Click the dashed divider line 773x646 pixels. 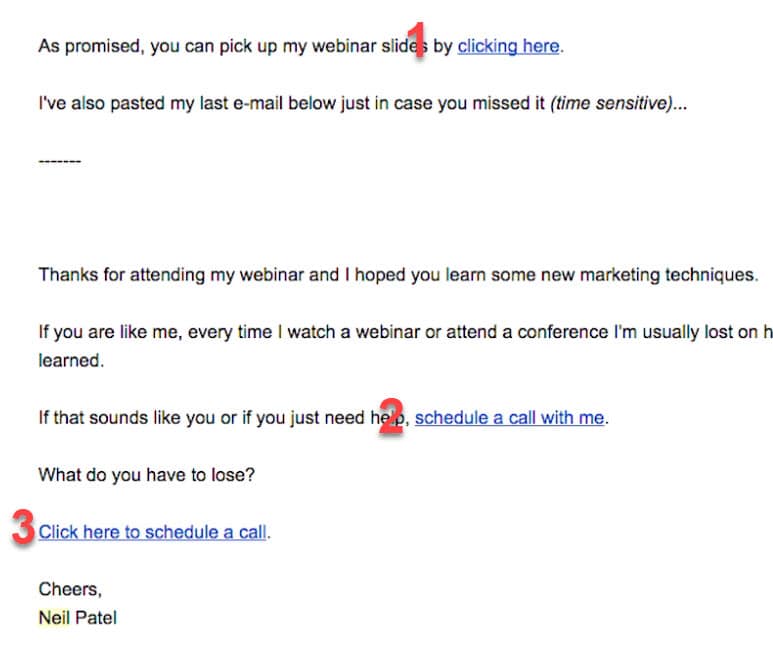point(59,161)
